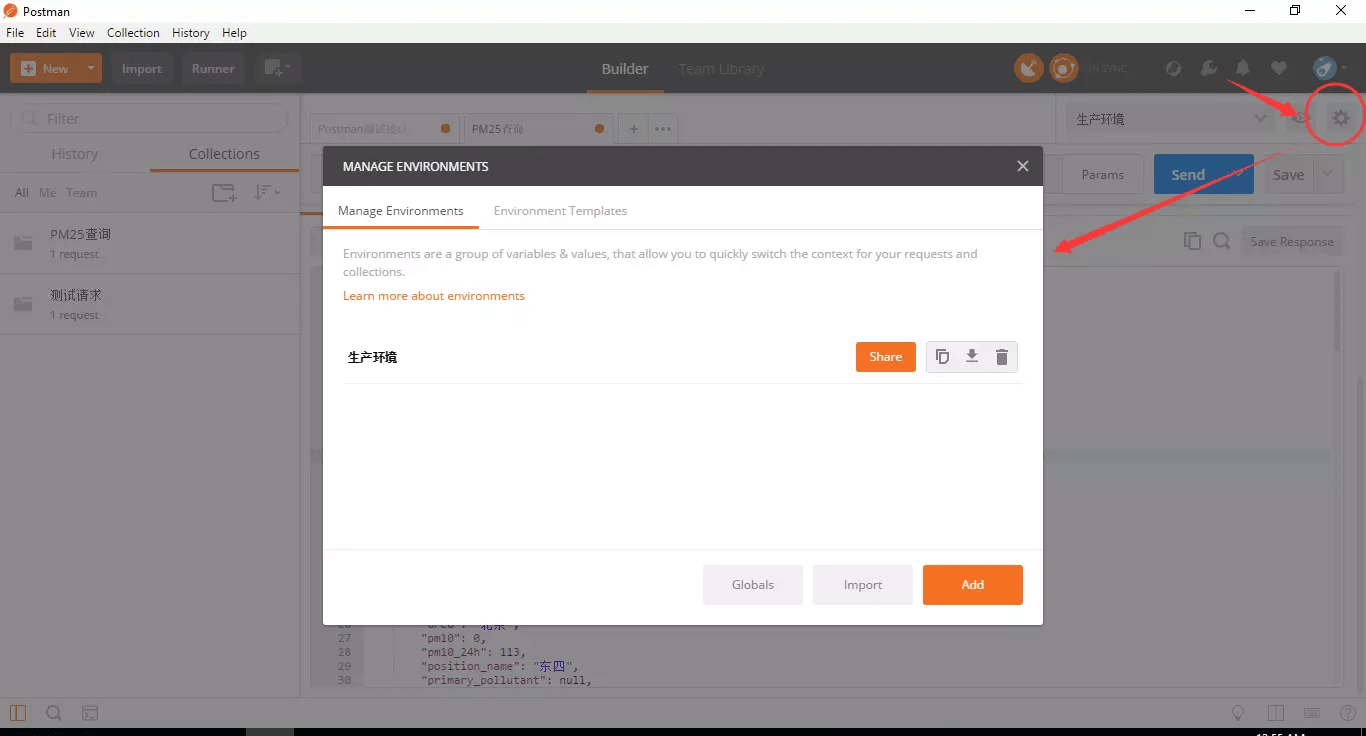
Task: Switch to two-pane layout icon
Action: click(x=1275, y=713)
